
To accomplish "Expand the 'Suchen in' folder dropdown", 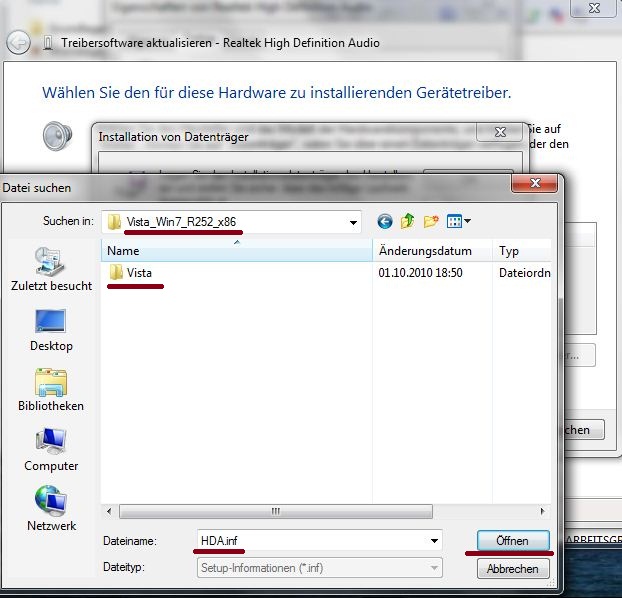I will click(x=353, y=222).
